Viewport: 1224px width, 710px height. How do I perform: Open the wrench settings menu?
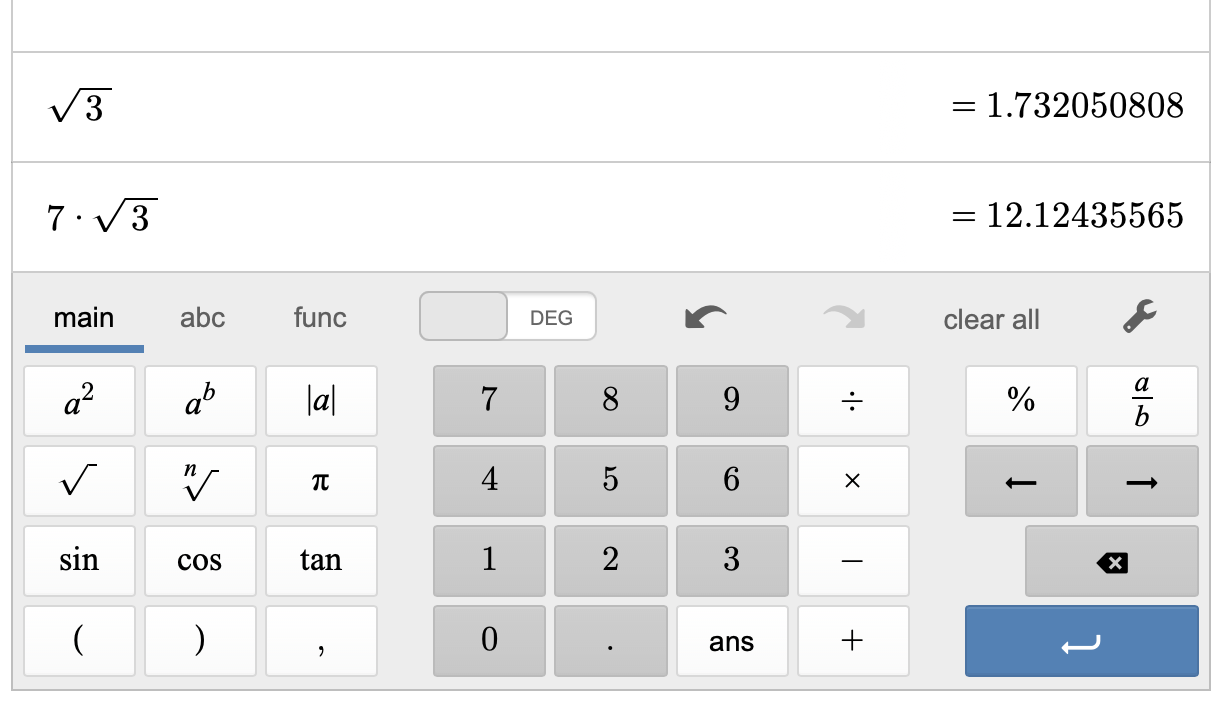tap(1139, 318)
